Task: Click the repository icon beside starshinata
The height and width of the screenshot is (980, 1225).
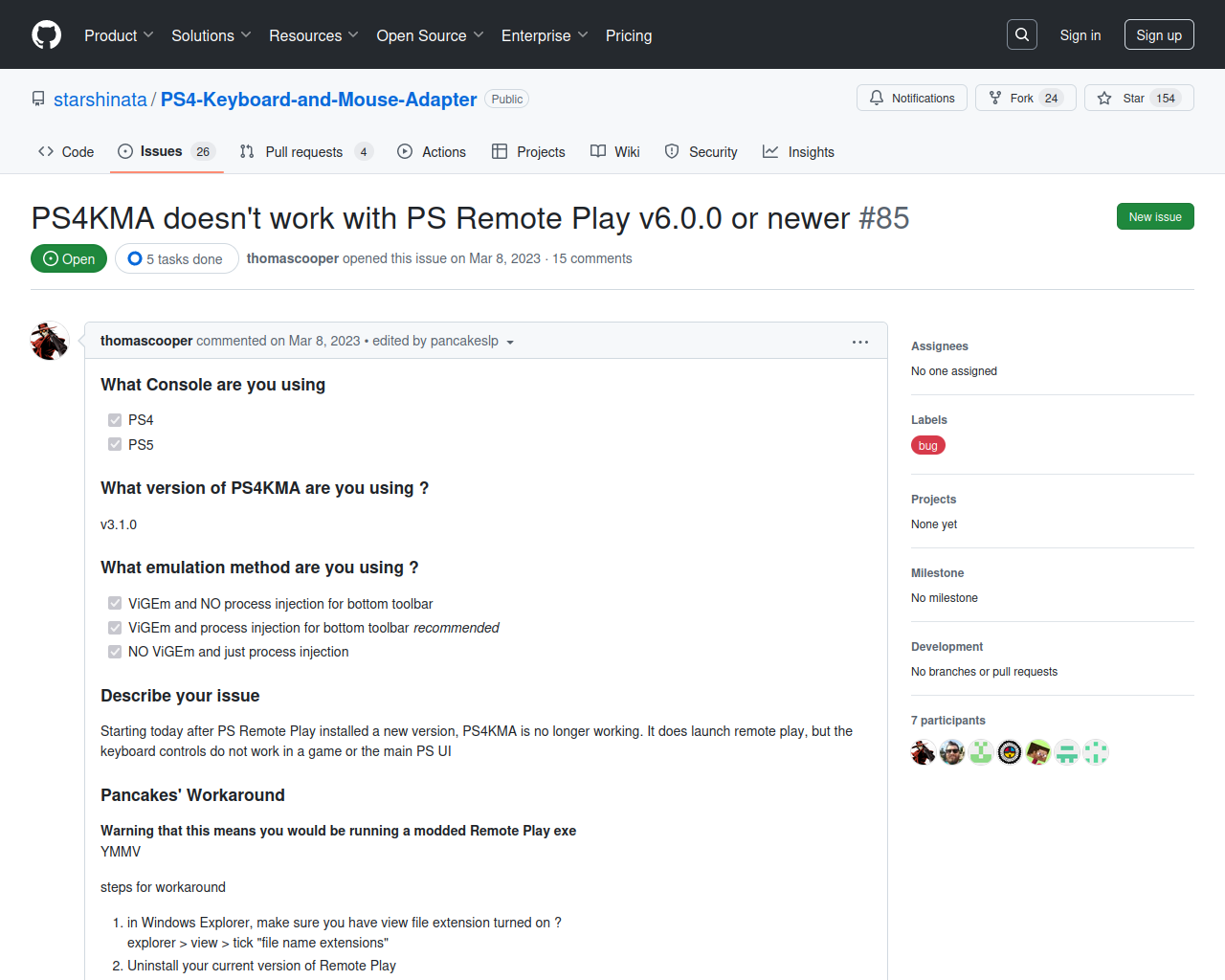Action: point(38,100)
